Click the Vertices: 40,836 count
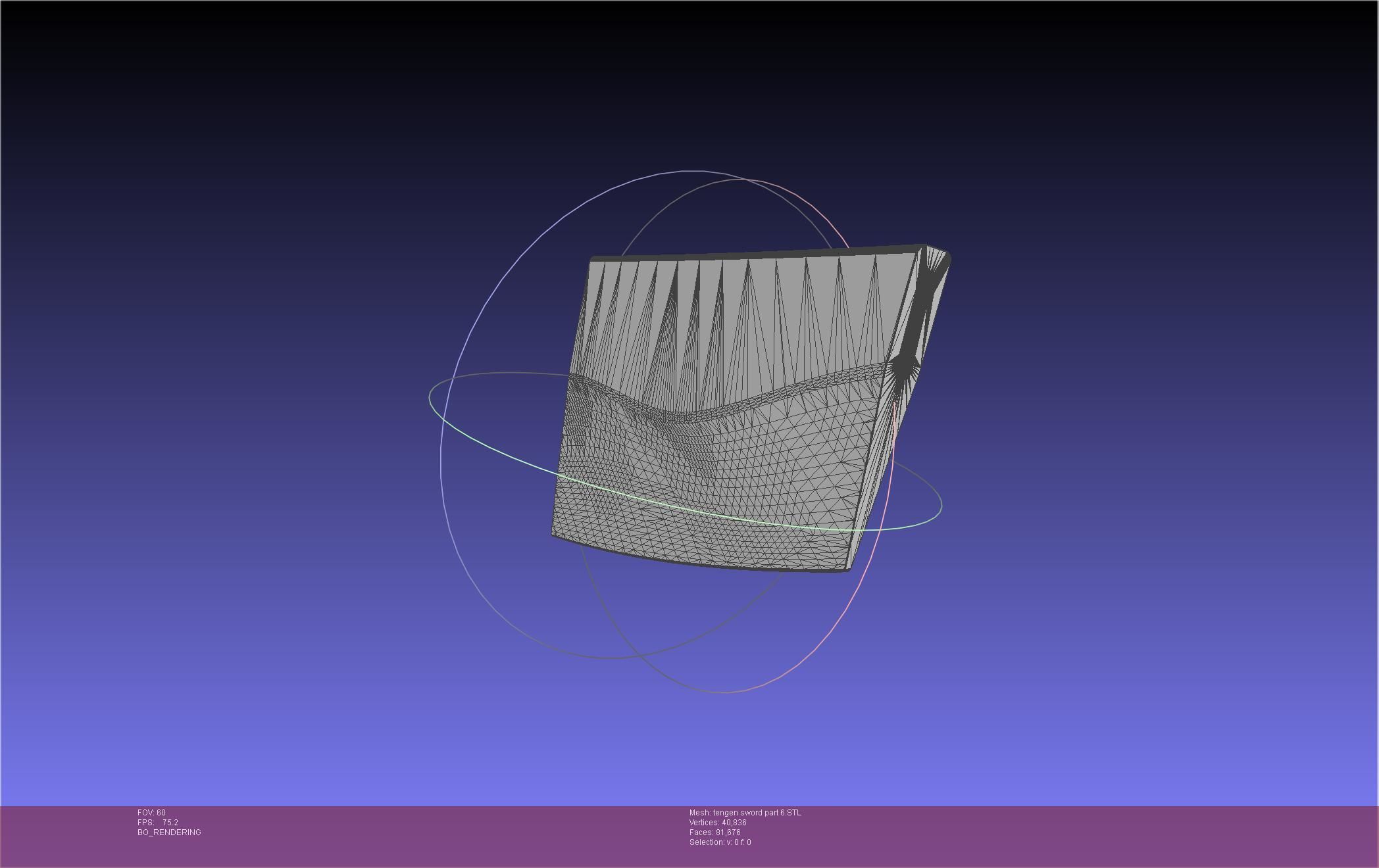 tap(718, 823)
